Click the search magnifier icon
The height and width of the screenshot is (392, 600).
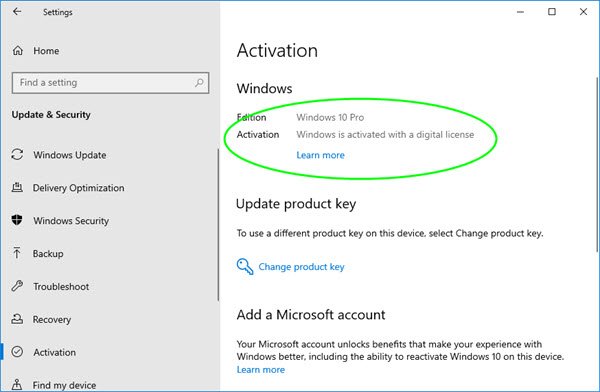pyautogui.click(x=199, y=82)
